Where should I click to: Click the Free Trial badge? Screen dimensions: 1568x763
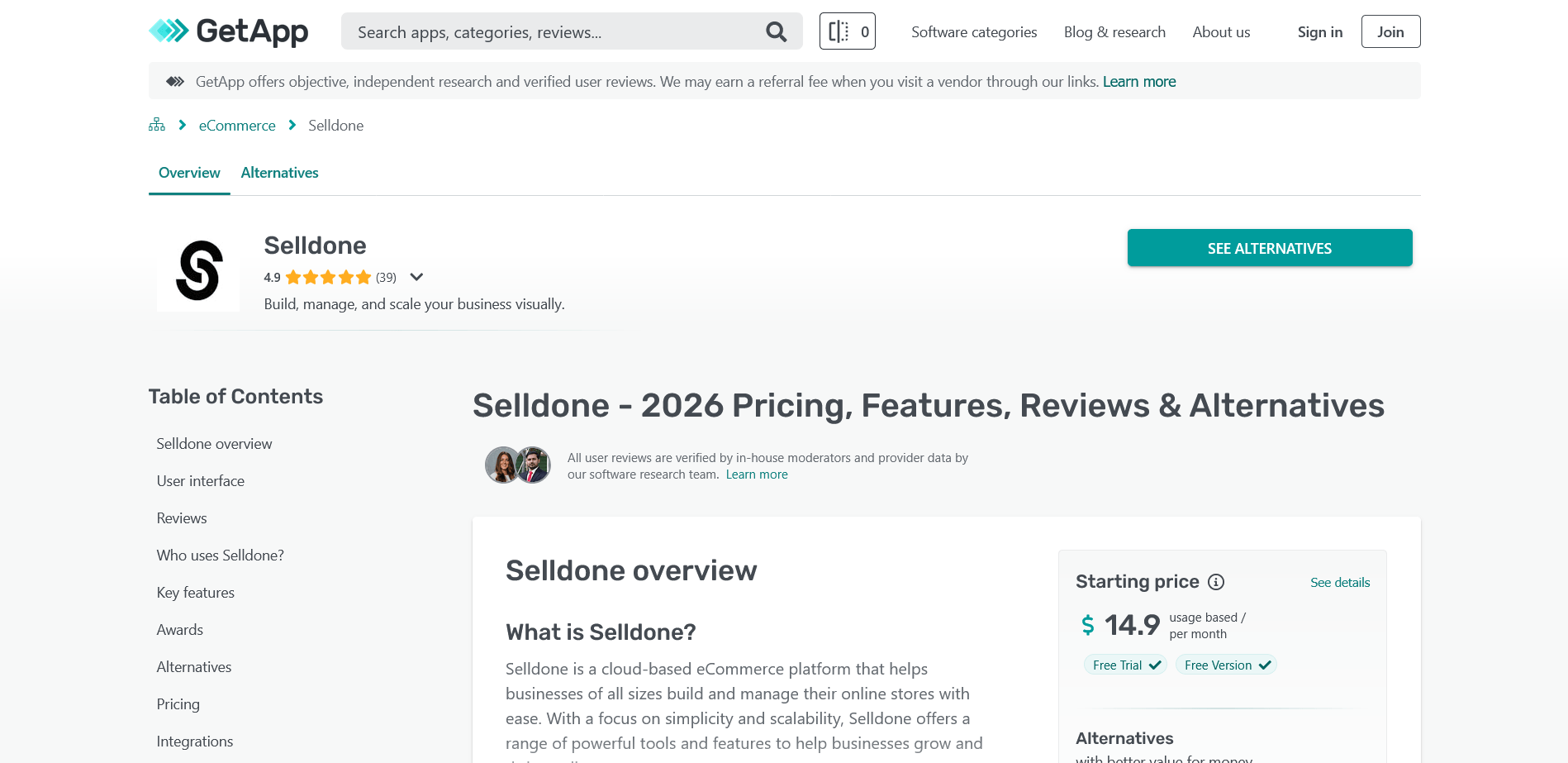pyautogui.click(x=1125, y=665)
